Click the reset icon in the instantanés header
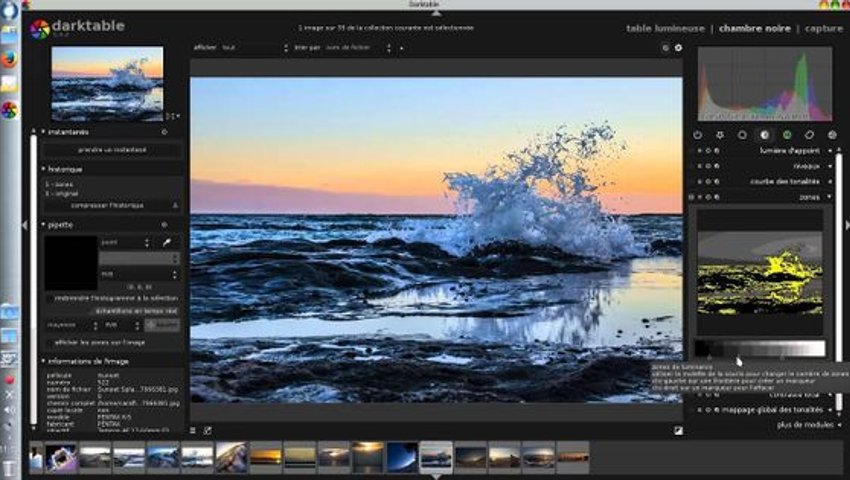 (164, 132)
